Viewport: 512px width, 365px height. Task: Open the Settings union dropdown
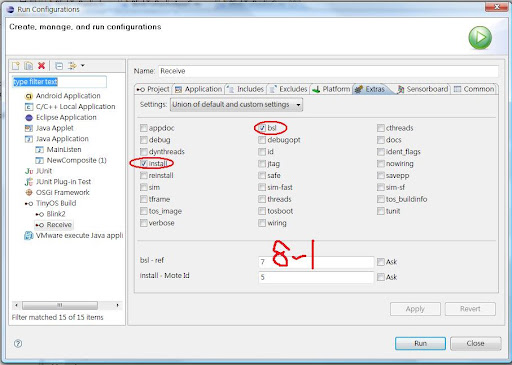(x=236, y=104)
